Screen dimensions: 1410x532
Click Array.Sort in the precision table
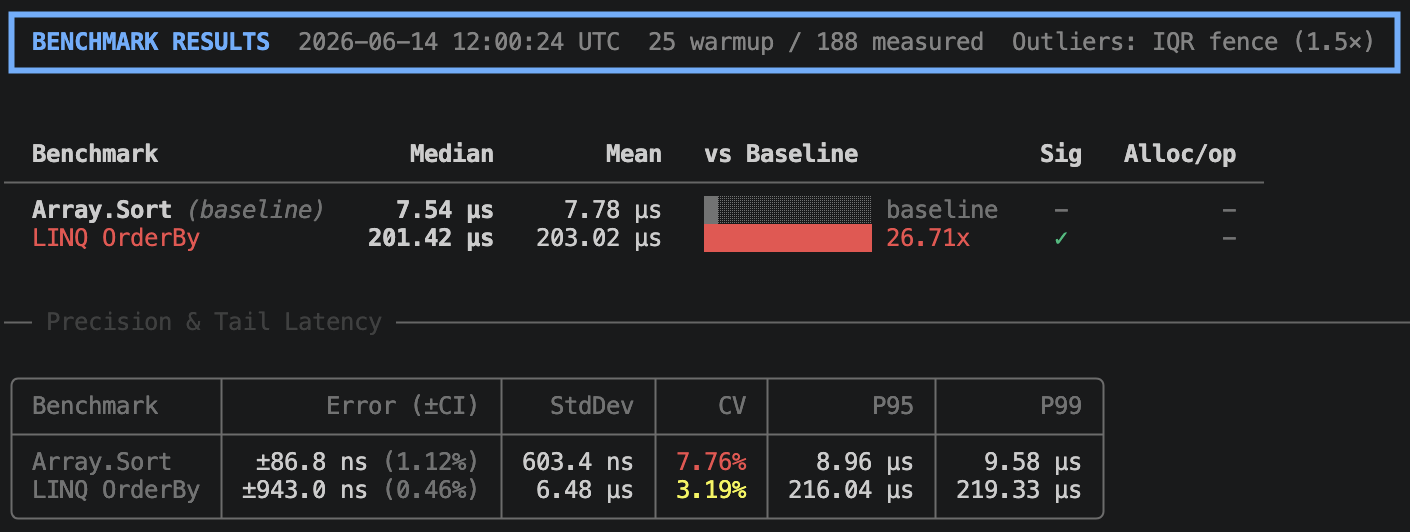pos(102,461)
